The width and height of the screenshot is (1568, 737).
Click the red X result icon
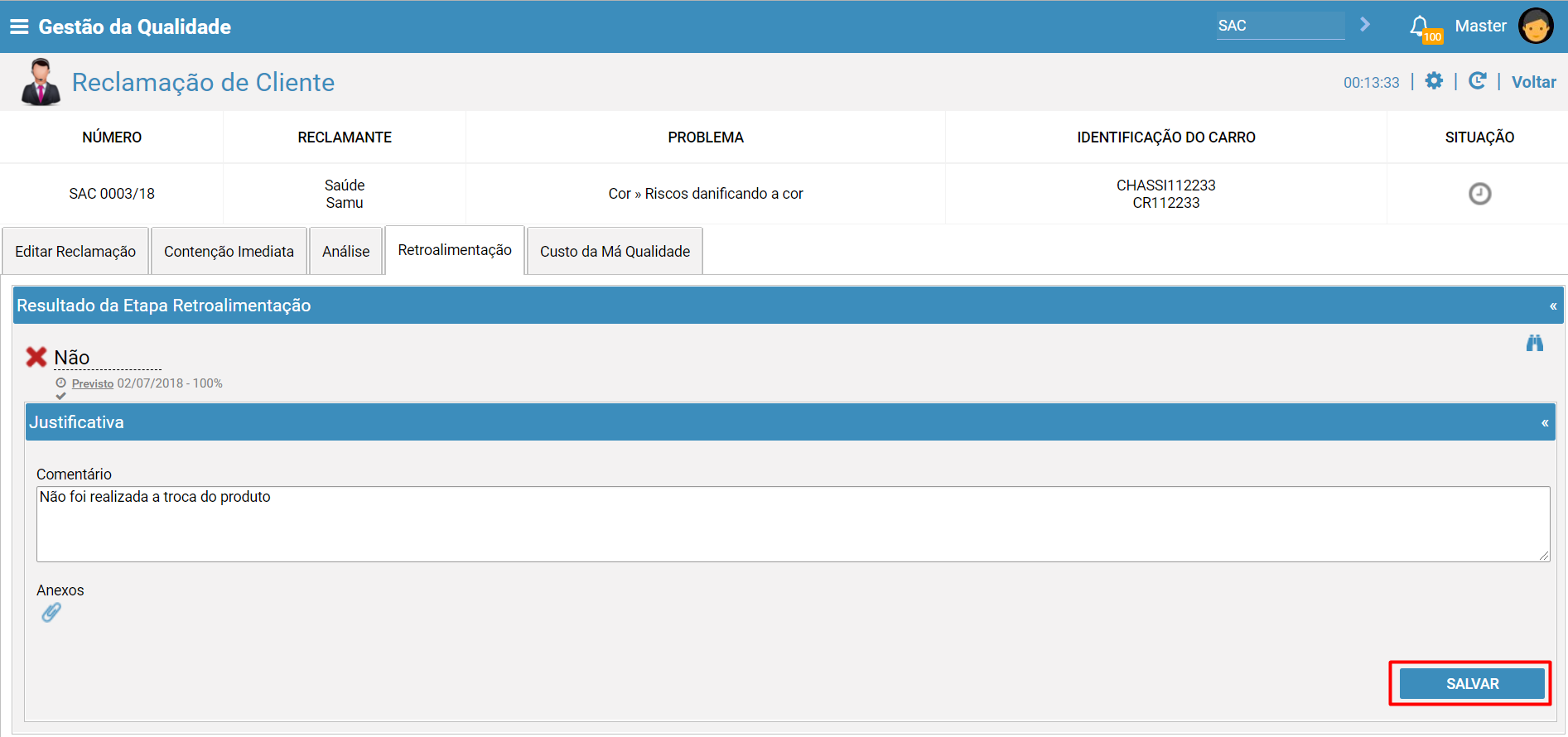pyautogui.click(x=36, y=357)
